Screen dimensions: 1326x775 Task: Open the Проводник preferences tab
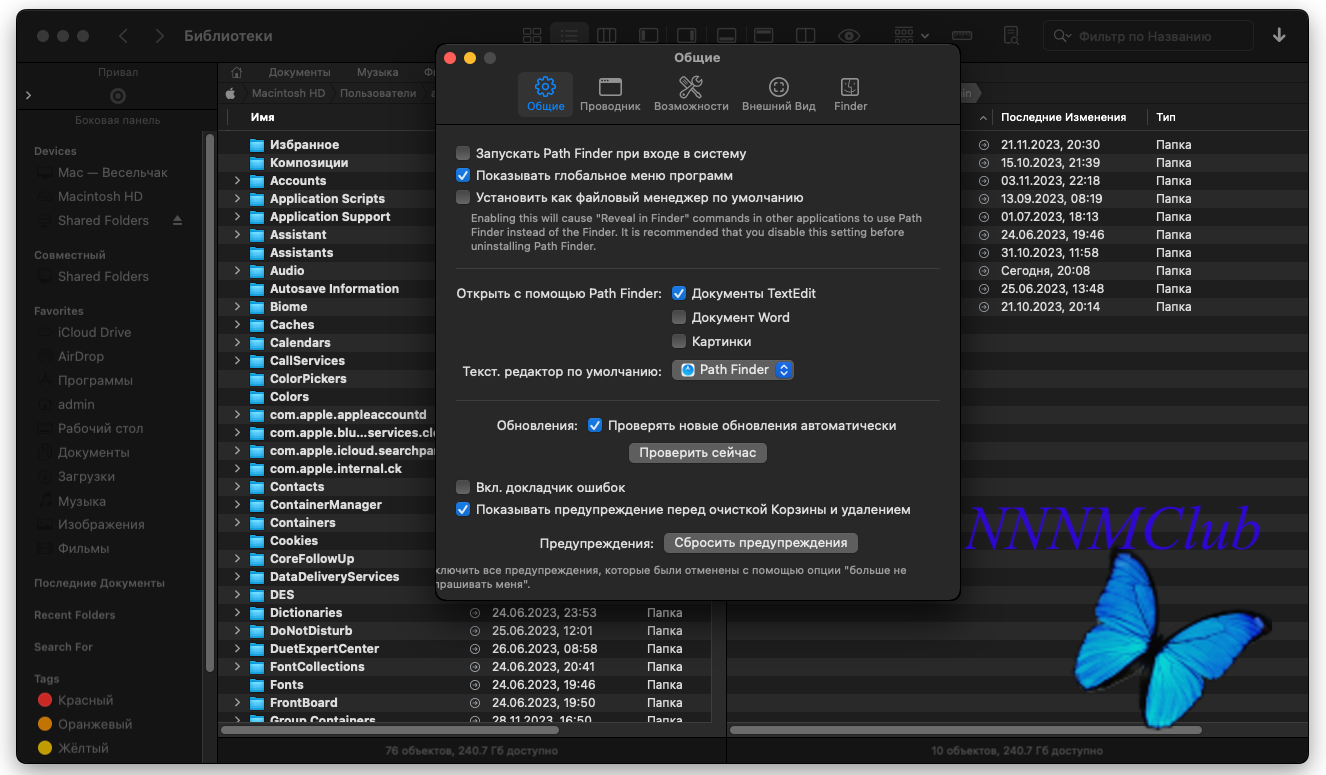(610, 93)
